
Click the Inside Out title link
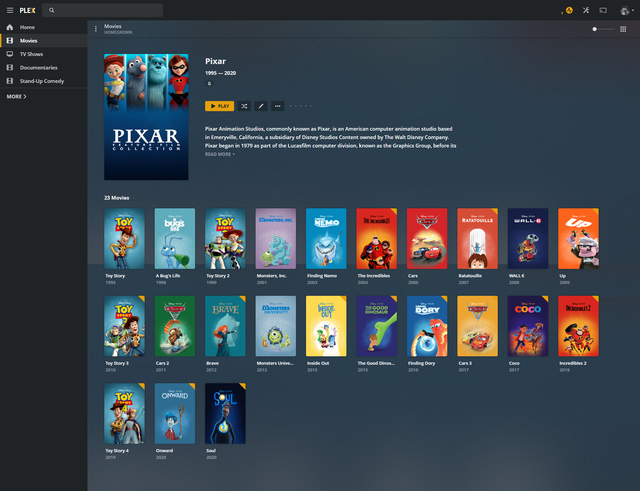tap(318, 363)
